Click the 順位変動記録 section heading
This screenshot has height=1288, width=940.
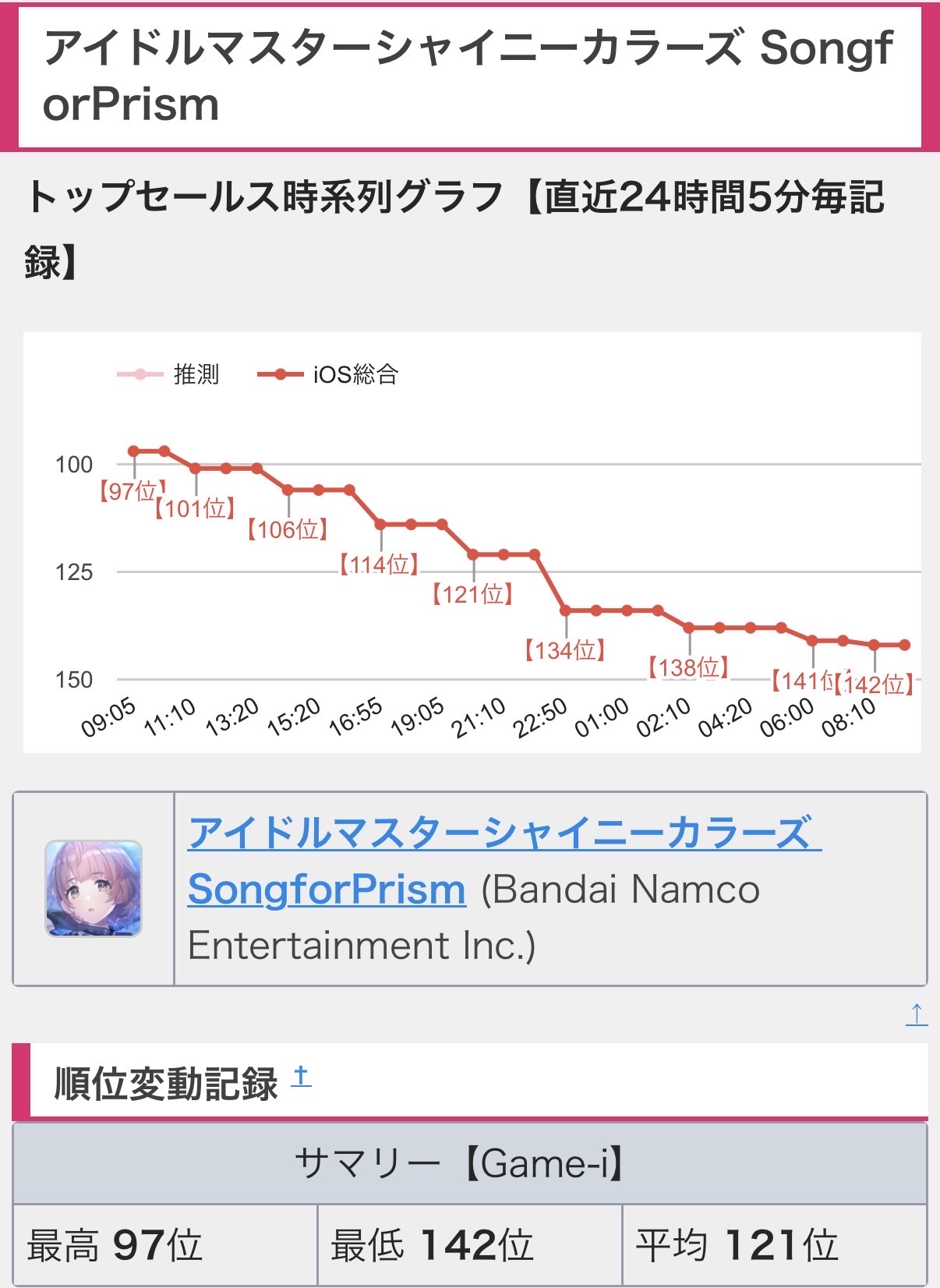point(165,1084)
